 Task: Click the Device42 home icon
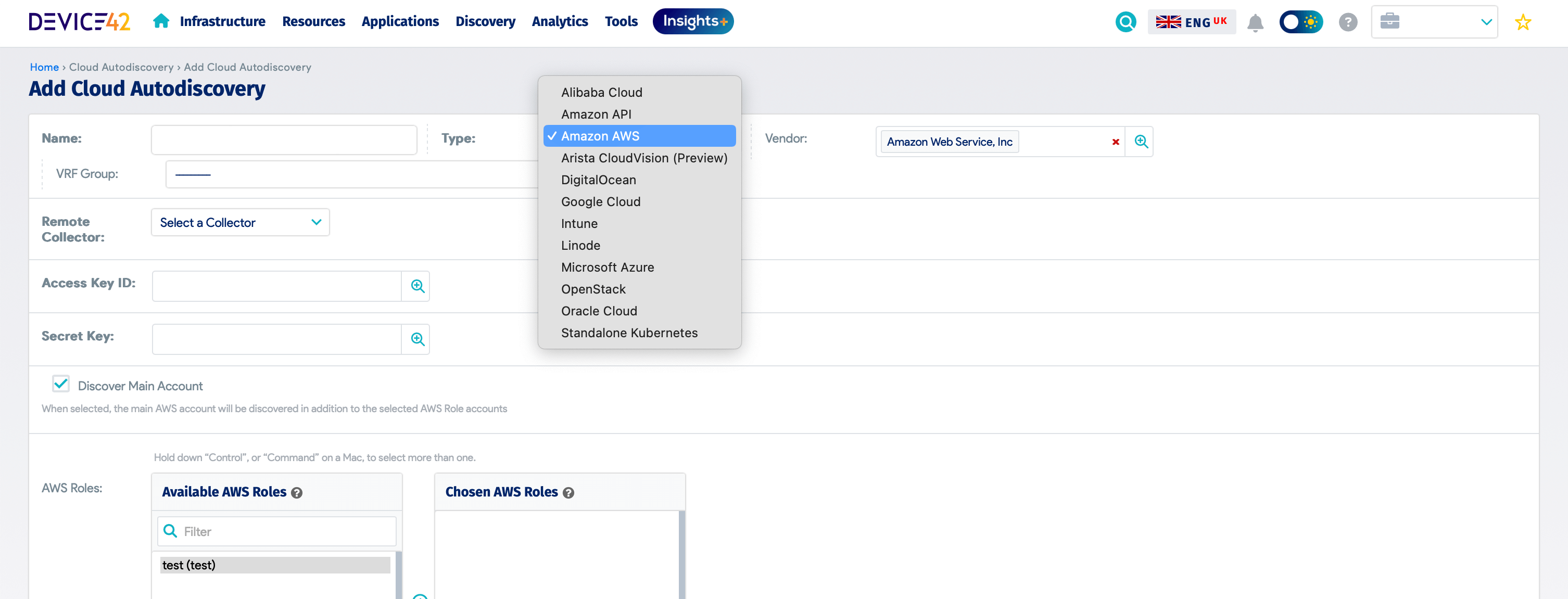click(161, 20)
